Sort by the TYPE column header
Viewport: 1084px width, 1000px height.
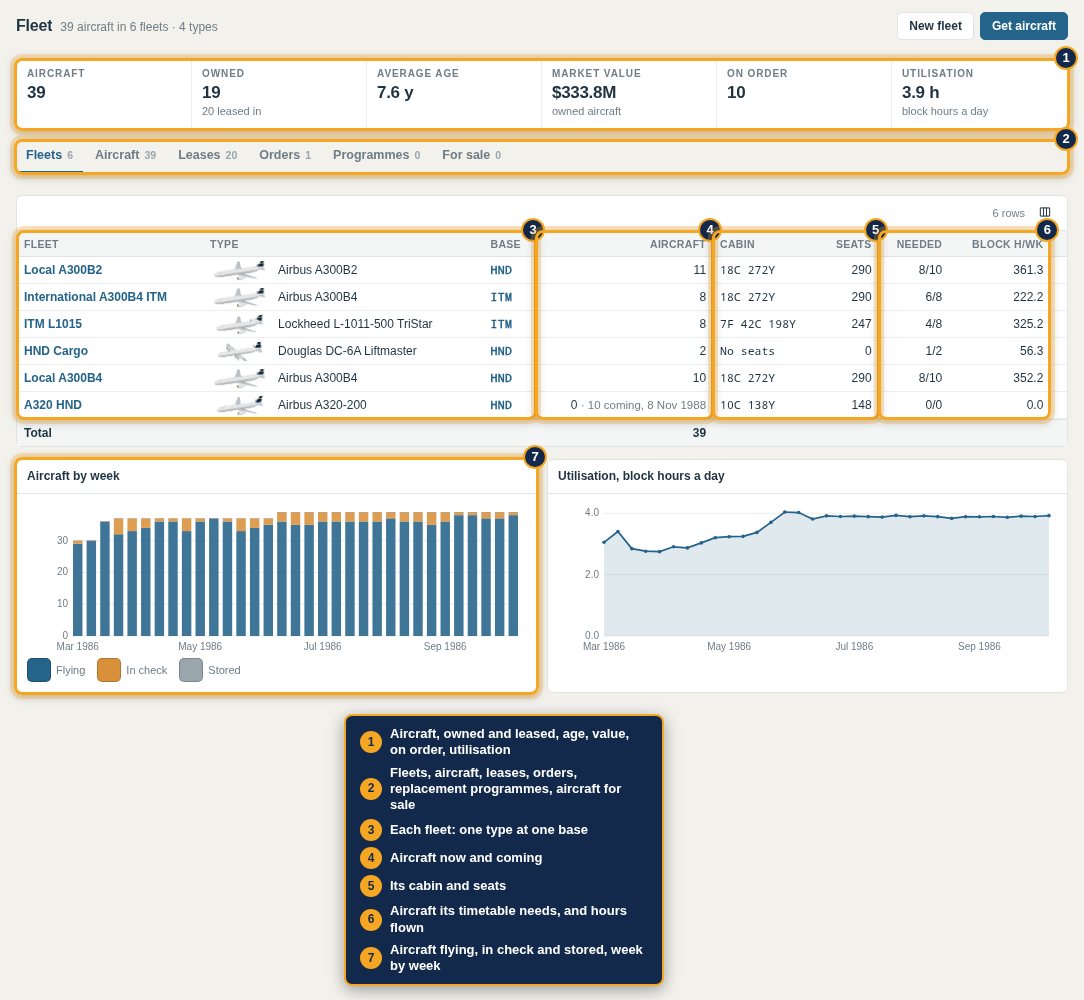[x=224, y=244]
